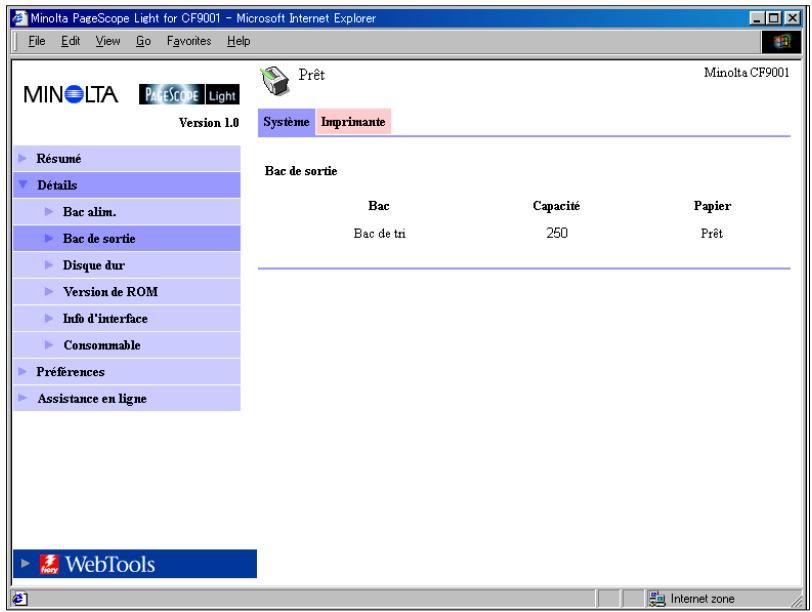Image resolution: width=812 pixels, height=612 pixels.
Task: Expand the Assistance en ligne arrow
Action: pyautogui.click(x=22, y=398)
